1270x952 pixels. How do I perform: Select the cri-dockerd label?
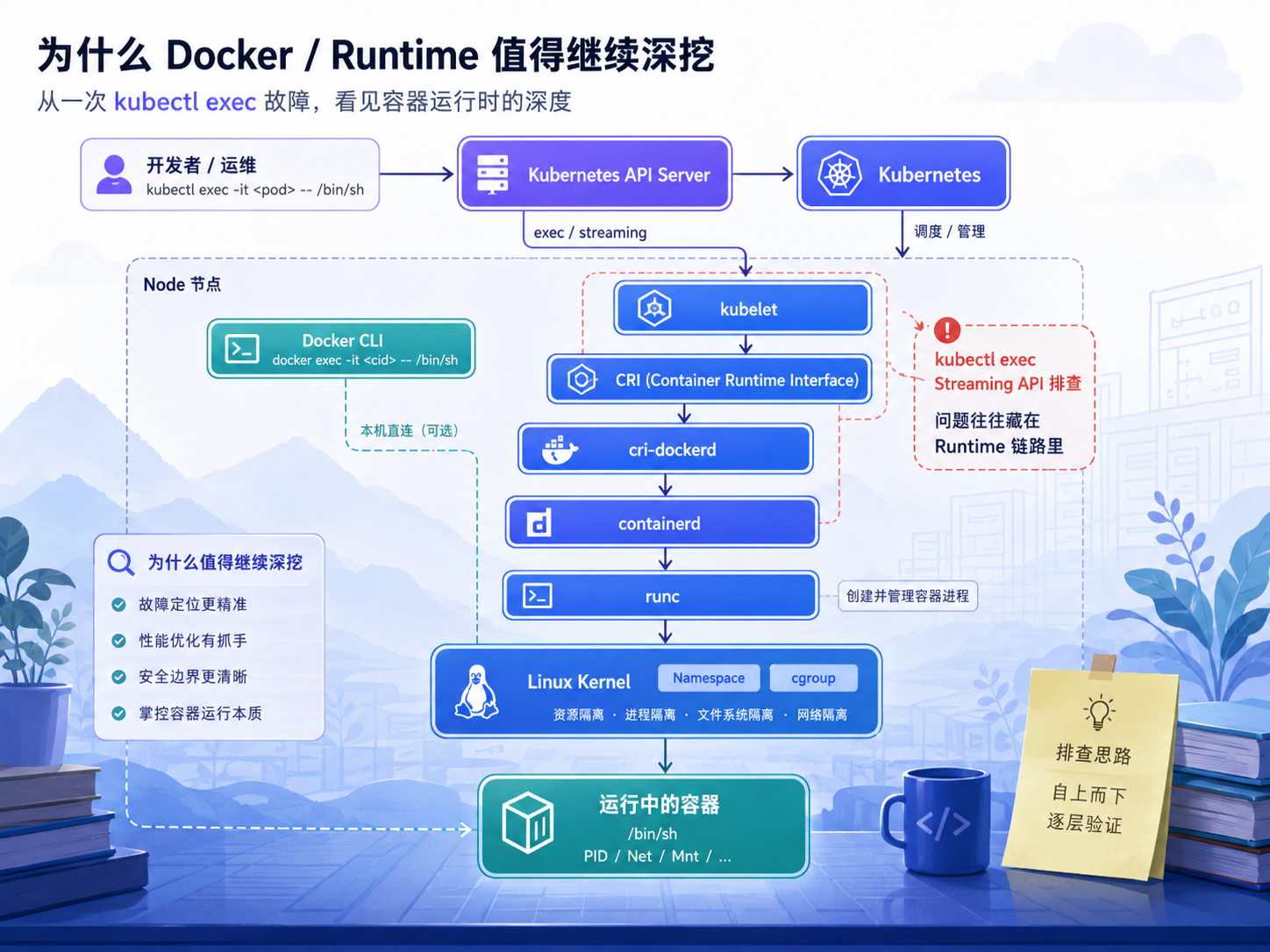[x=673, y=450]
